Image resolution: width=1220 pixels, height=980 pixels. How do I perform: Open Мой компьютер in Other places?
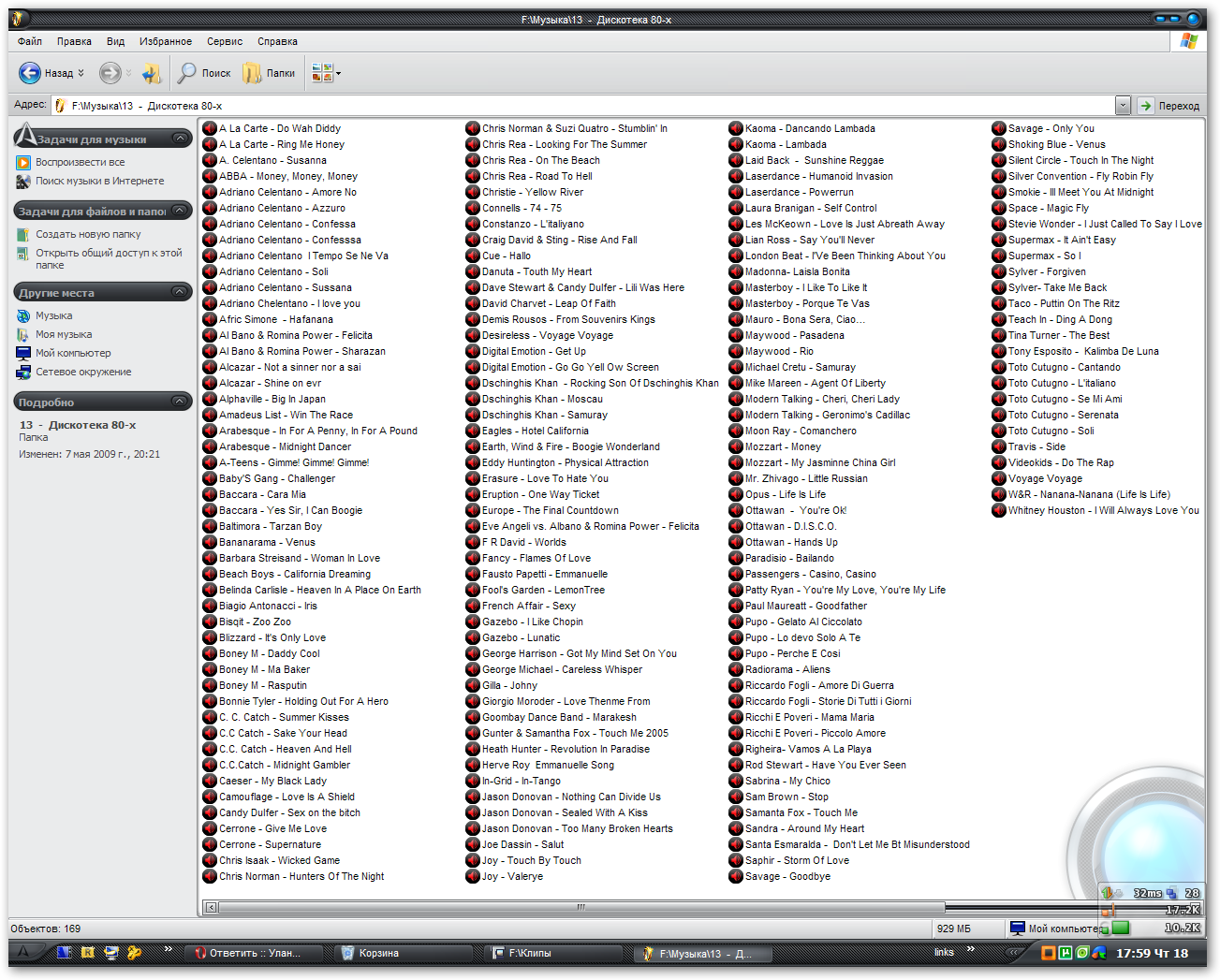click(73, 353)
